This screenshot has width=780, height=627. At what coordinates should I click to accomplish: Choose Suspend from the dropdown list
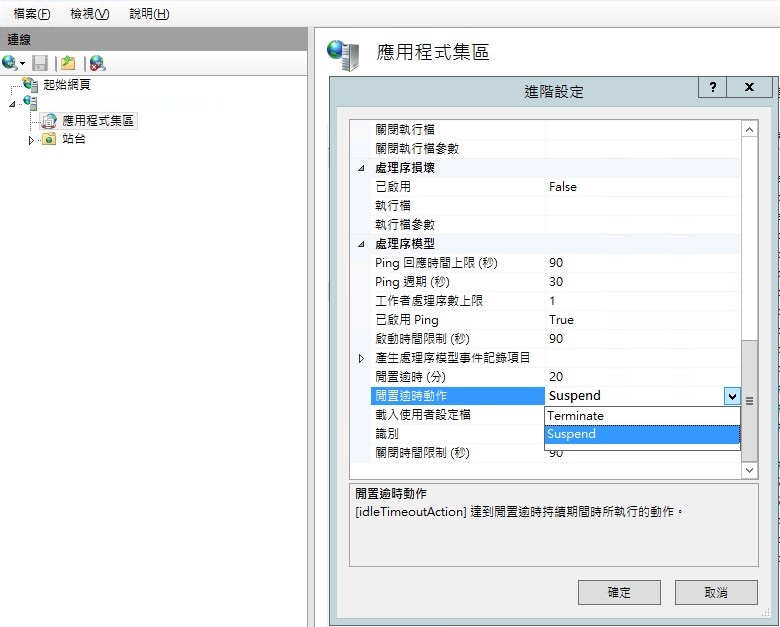[x=642, y=434]
